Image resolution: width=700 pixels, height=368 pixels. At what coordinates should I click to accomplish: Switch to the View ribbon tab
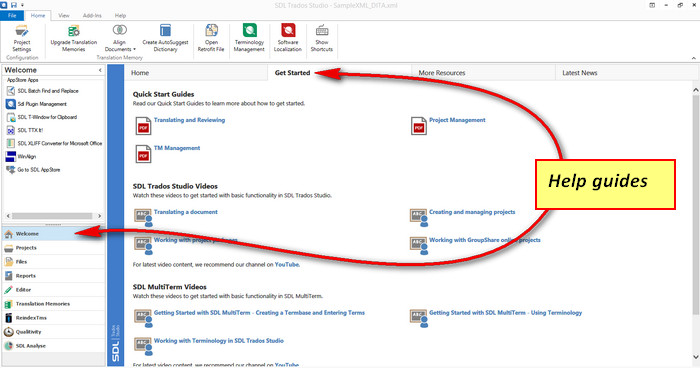click(x=64, y=15)
